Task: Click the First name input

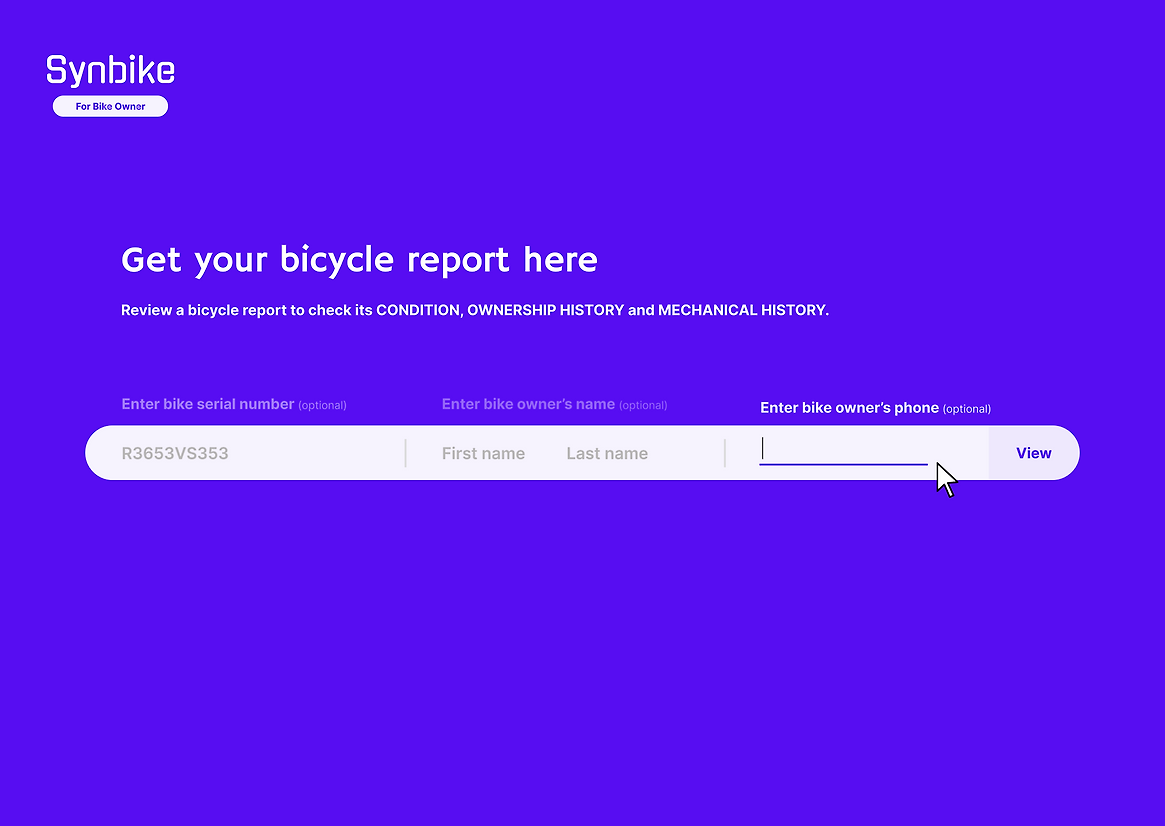Action: coord(483,453)
